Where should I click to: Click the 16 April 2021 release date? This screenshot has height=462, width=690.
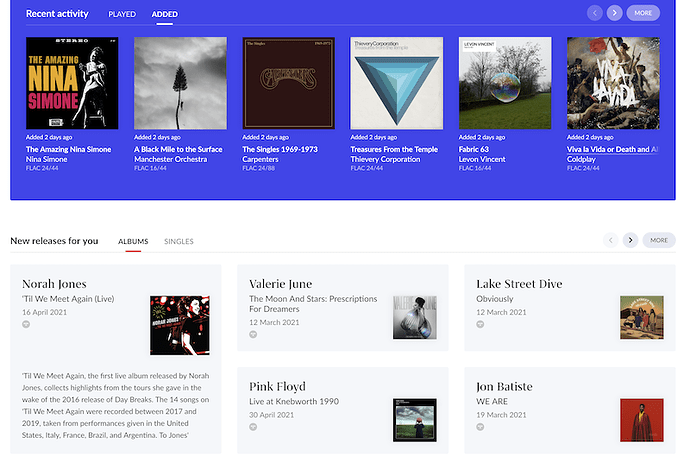(x=44, y=312)
